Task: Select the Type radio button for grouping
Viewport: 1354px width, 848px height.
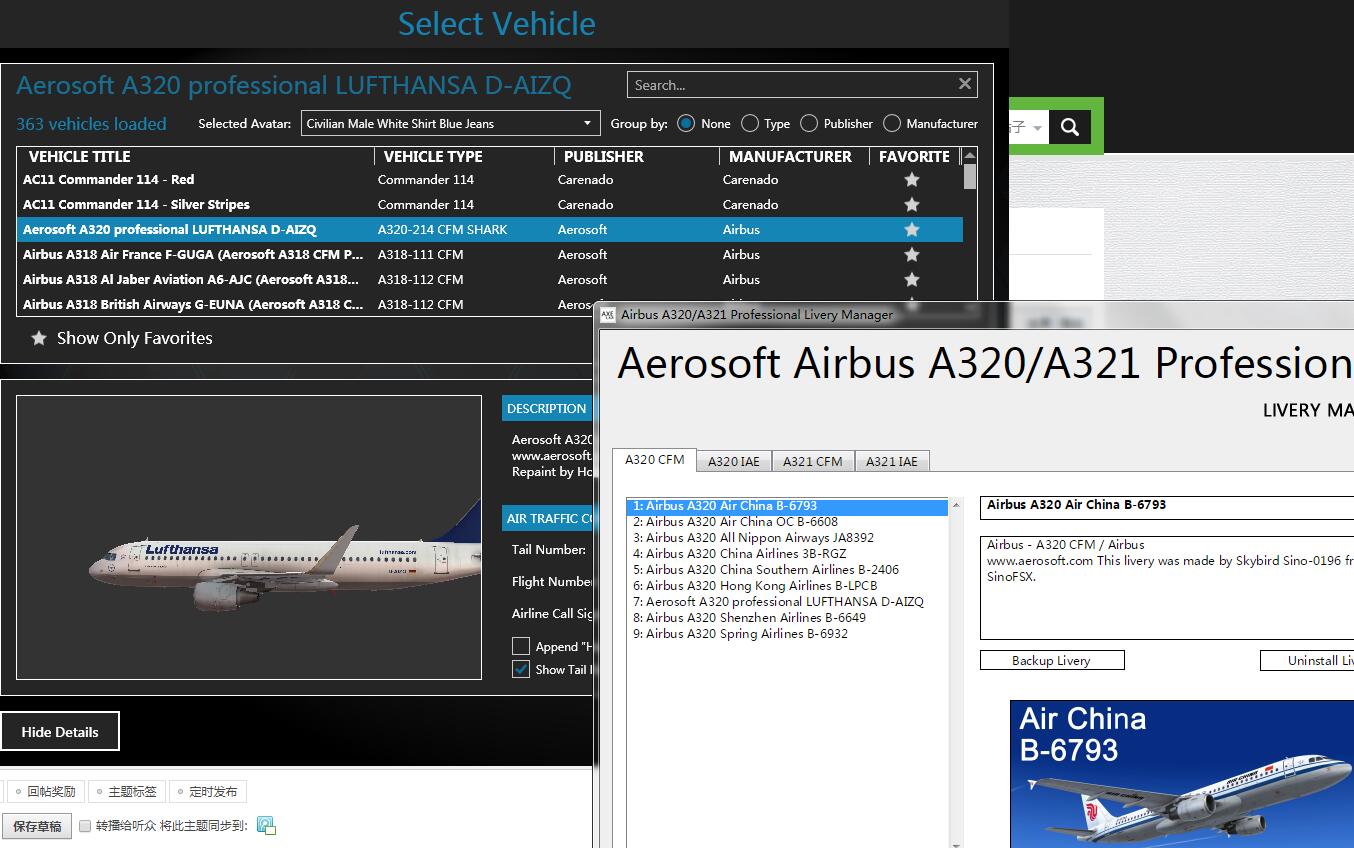Action: [750, 123]
